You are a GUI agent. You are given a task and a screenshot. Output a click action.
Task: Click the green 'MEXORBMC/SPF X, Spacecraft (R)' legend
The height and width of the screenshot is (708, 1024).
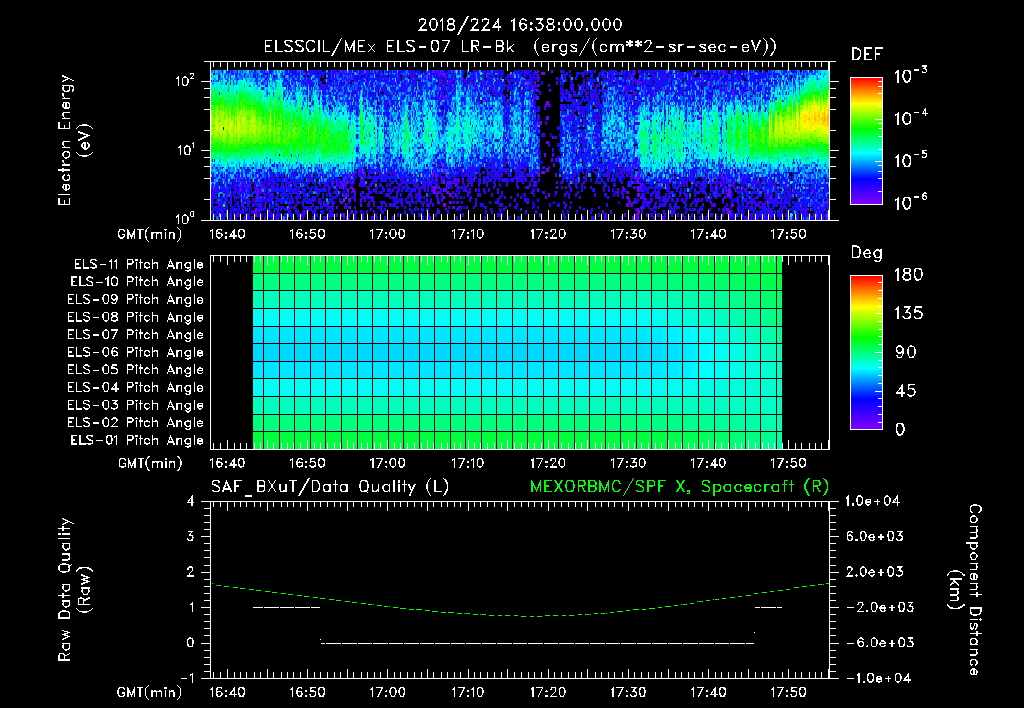coord(679,487)
